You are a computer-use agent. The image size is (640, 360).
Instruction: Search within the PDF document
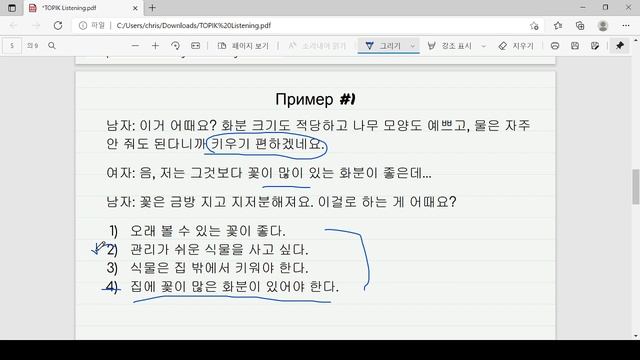pyautogui.click(x=52, y=46)
